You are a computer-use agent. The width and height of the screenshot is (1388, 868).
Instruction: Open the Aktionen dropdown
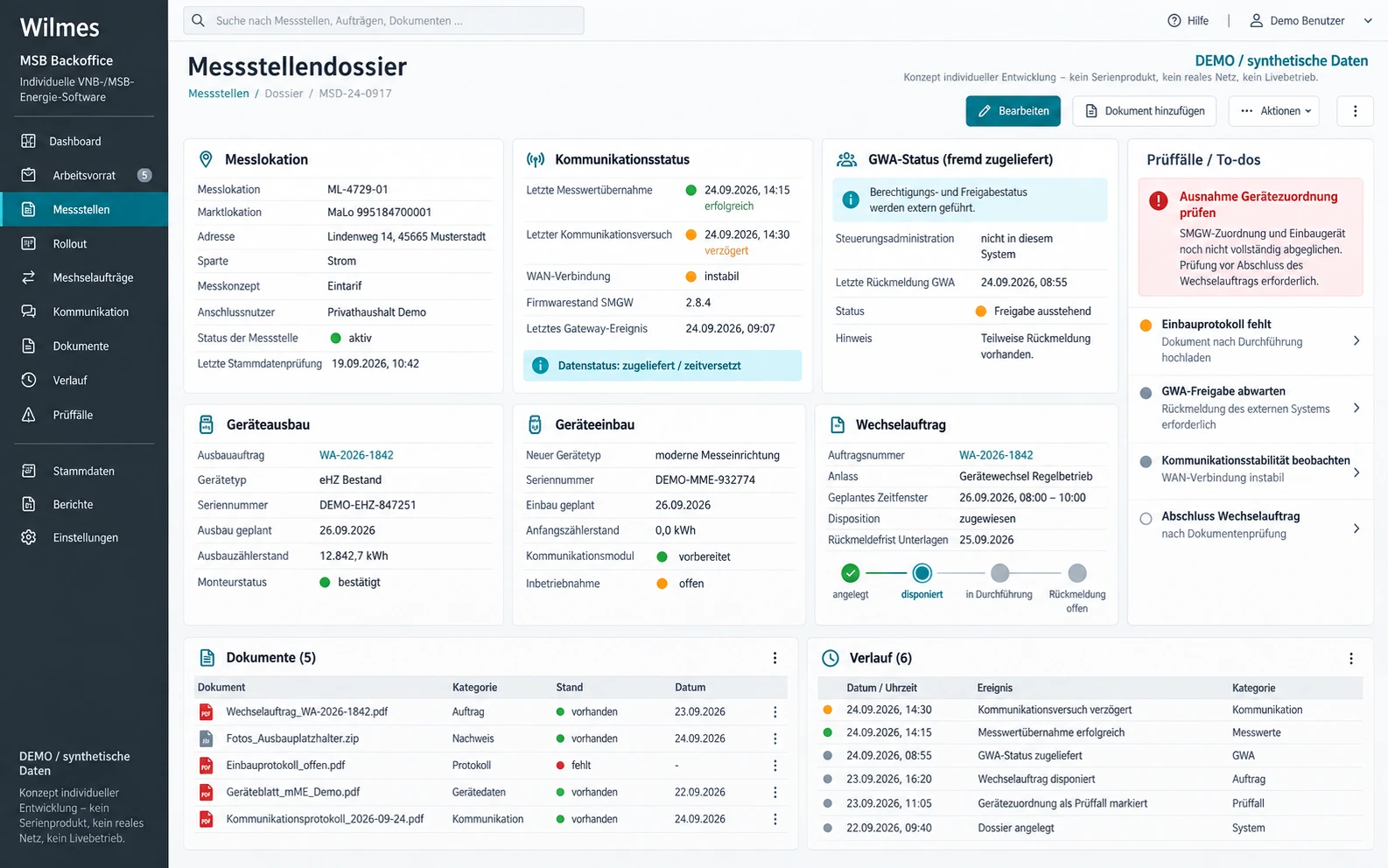1273,111
